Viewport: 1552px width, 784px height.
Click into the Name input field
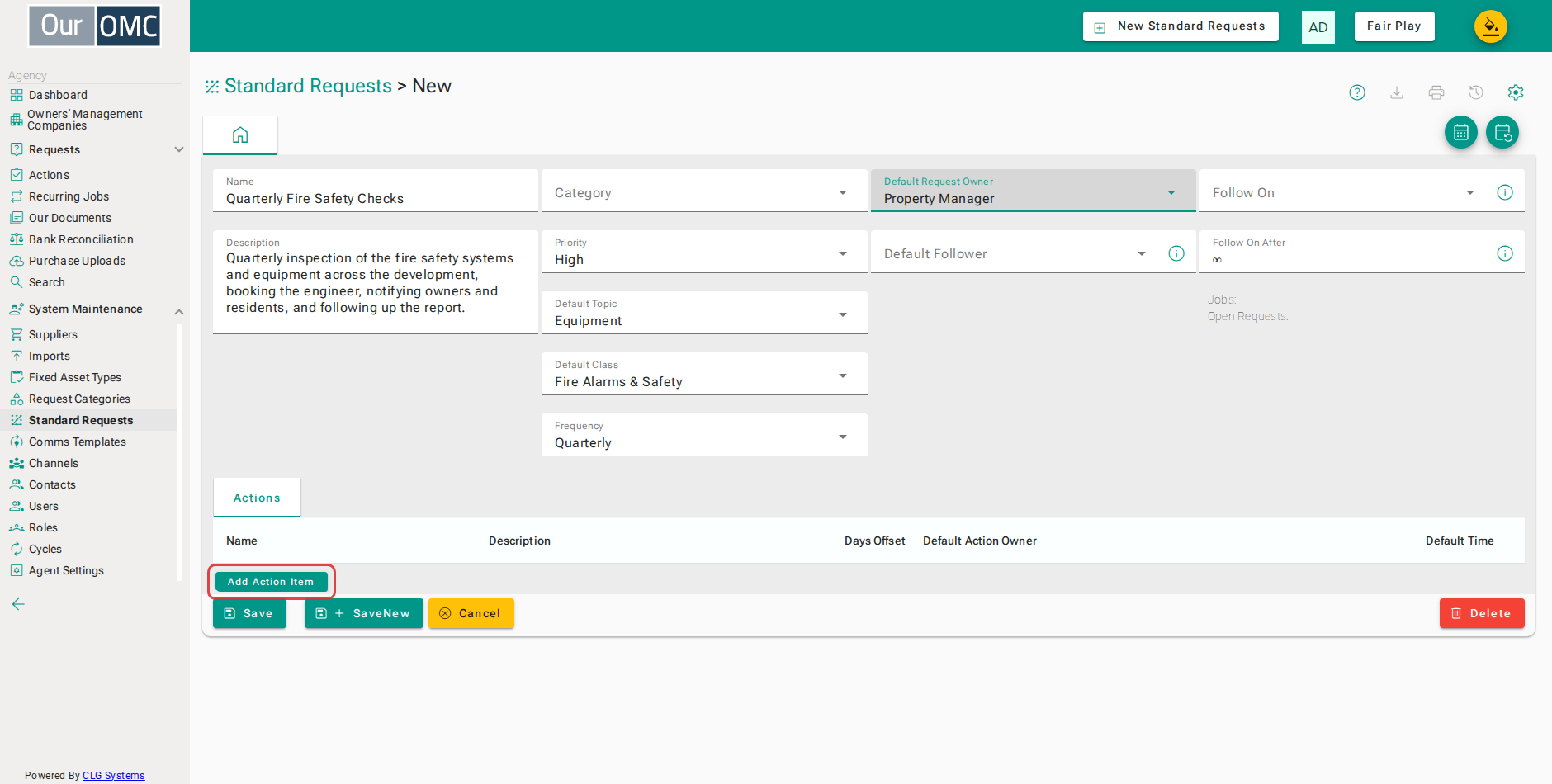(375, 191)
